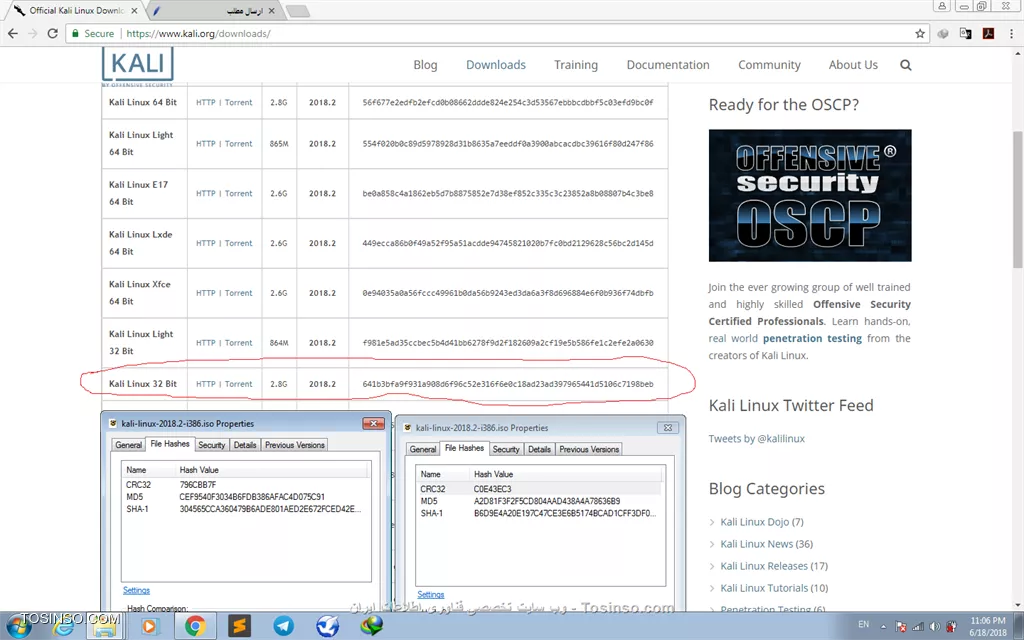1024x640 pixels.
Task: Select the Security tab in the left Properties dialog
Action: coord(212,445)
